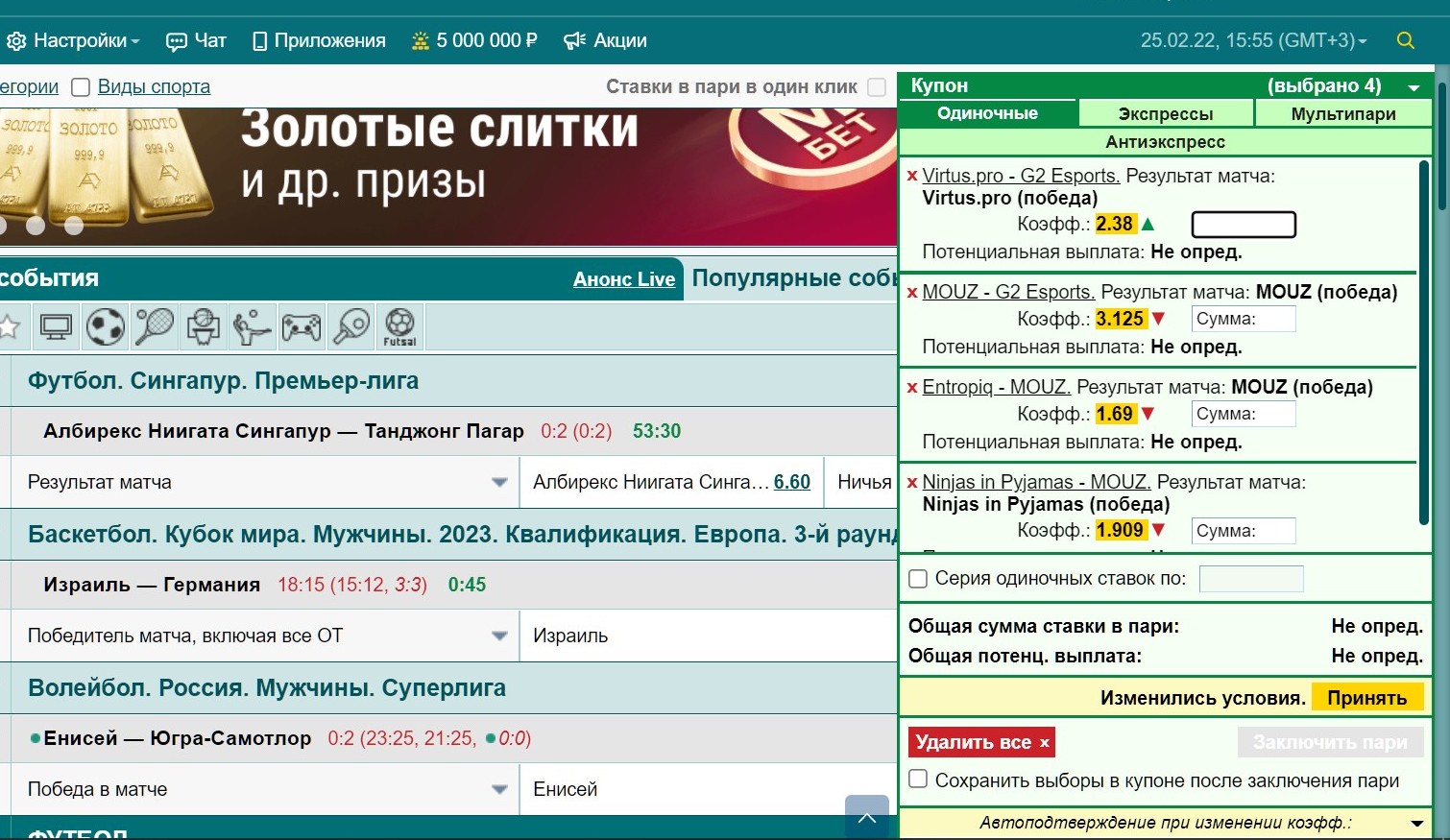
Task: Remove Ninjas in Pyjamas - MOUZ bet
Action: (x=912, y=482)
